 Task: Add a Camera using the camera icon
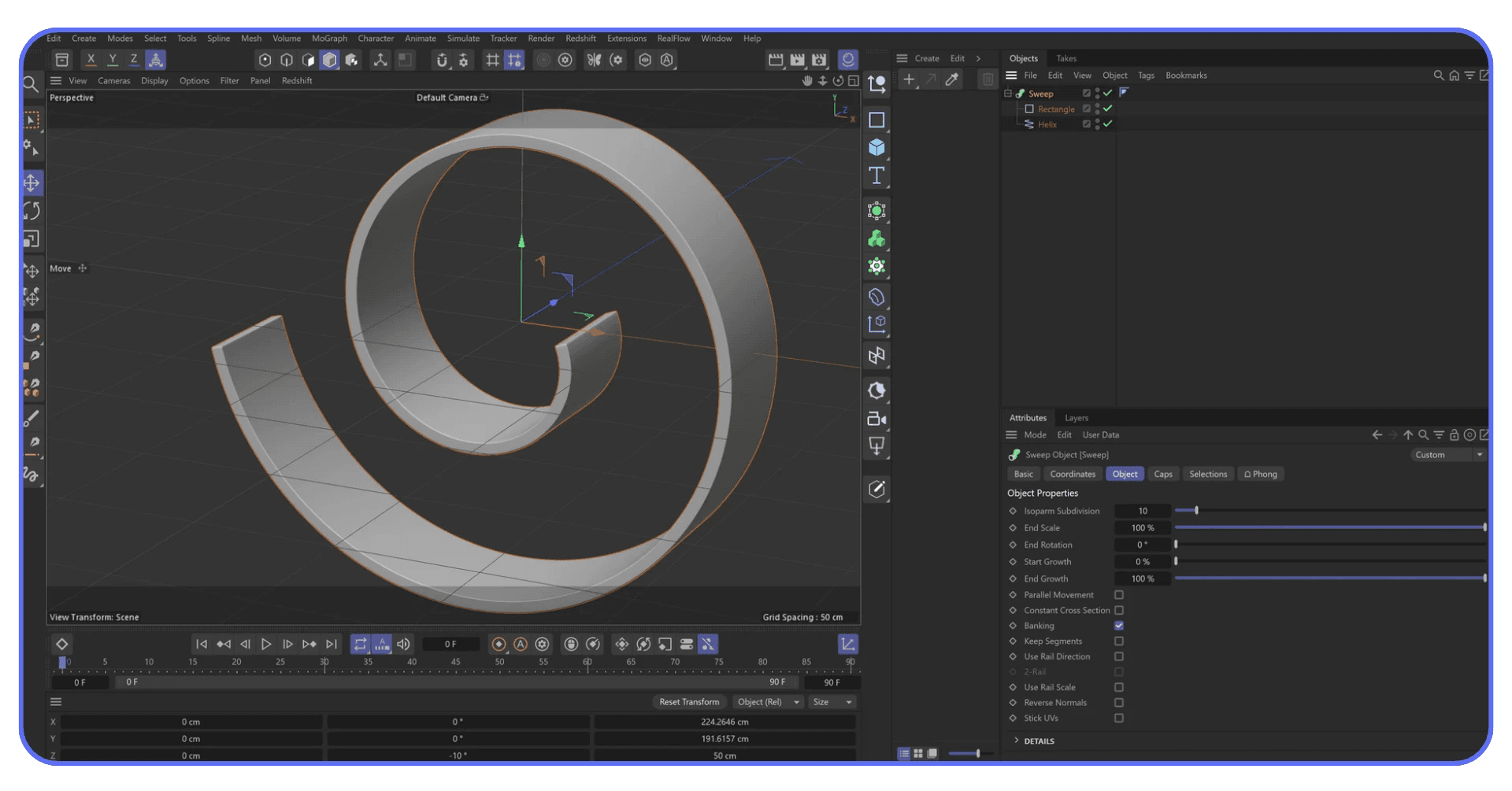(x=876, y=419)
